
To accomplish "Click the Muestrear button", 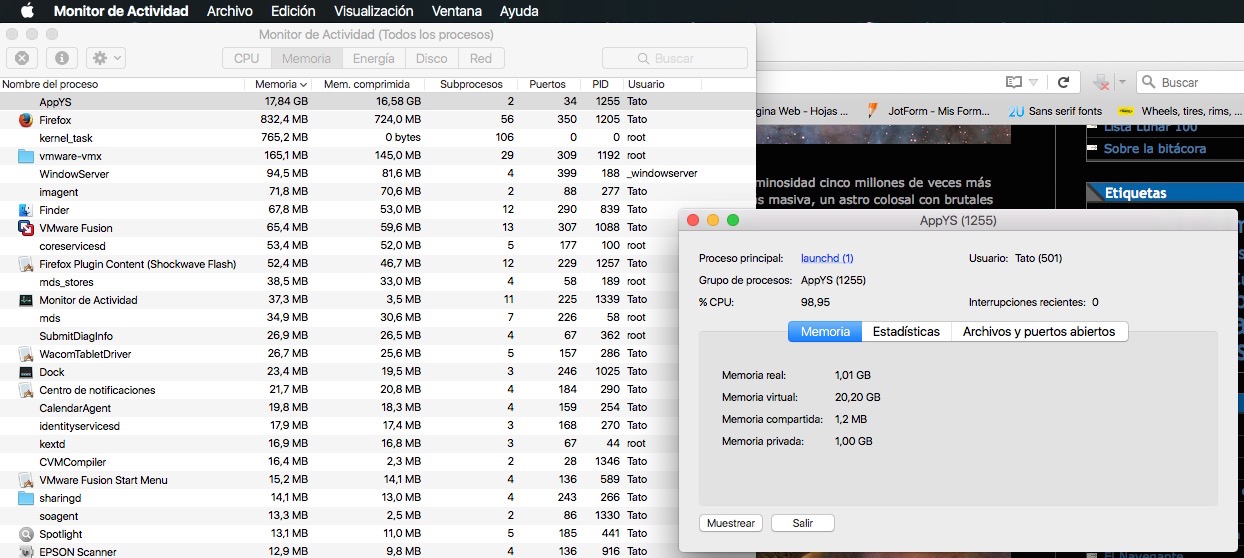I will point(732,523).
